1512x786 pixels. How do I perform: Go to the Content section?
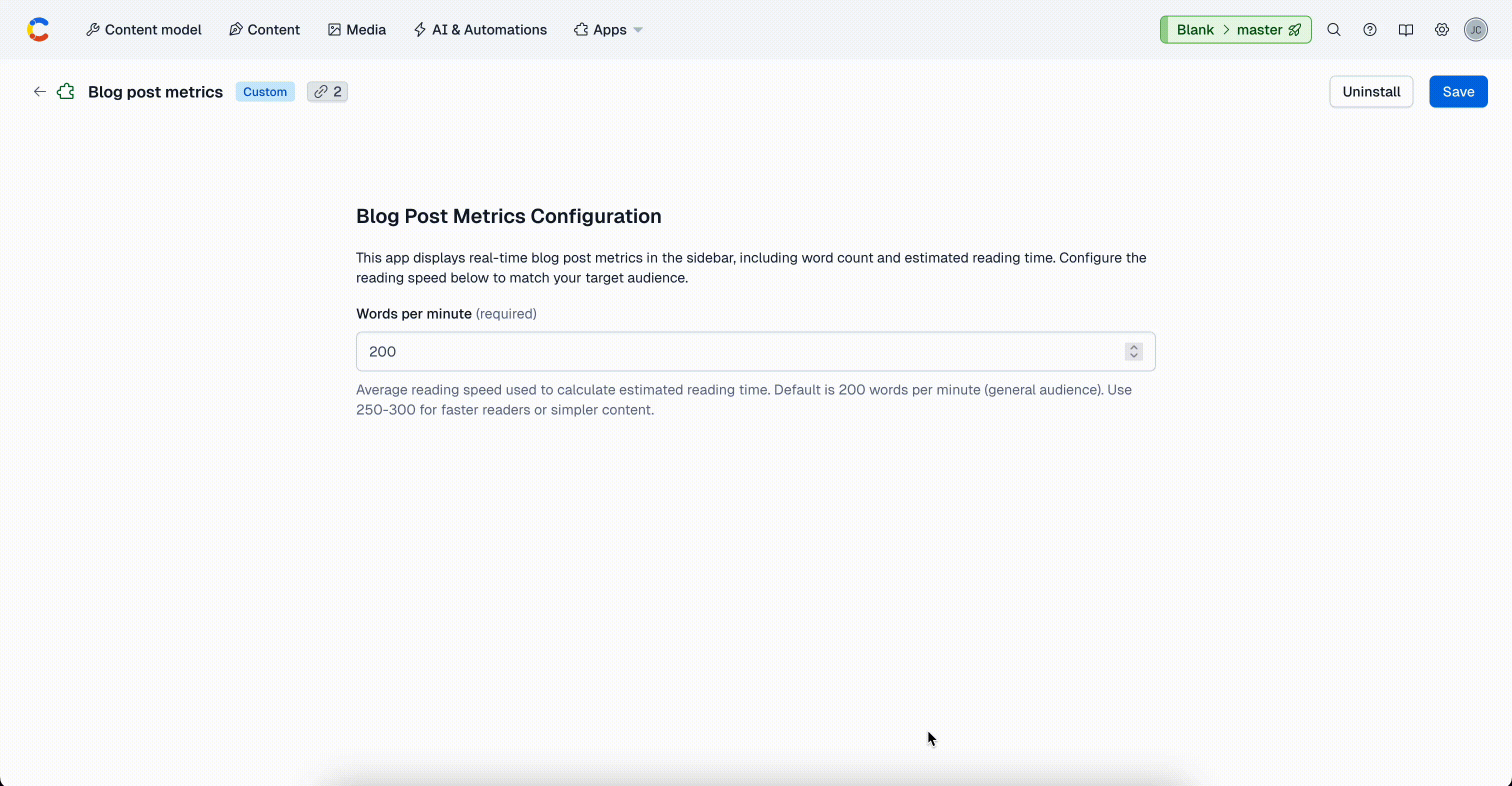pyautogui.click(x=264, y=30)
